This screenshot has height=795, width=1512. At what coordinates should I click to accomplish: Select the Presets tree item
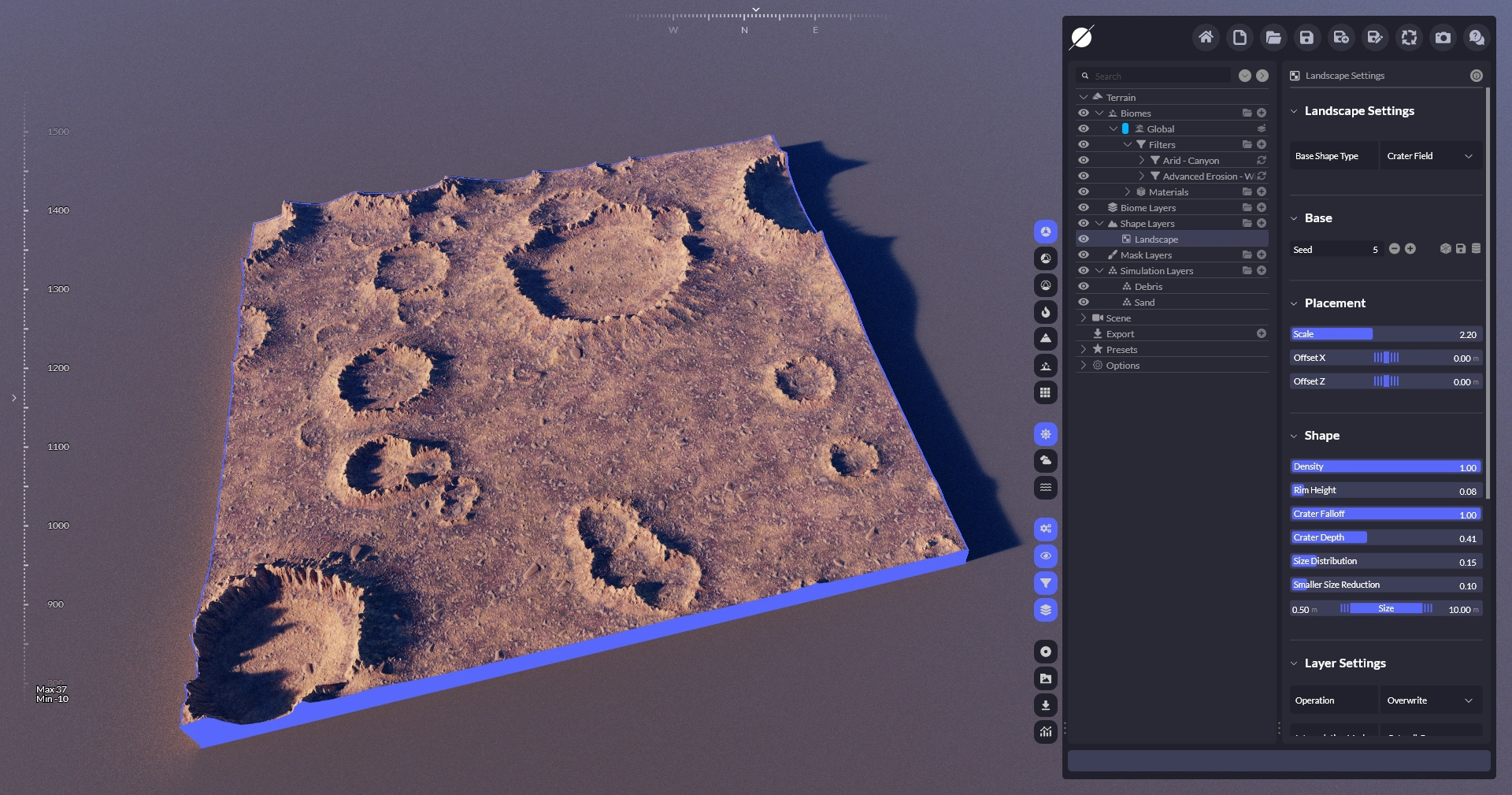click(x=1121, y=350)
